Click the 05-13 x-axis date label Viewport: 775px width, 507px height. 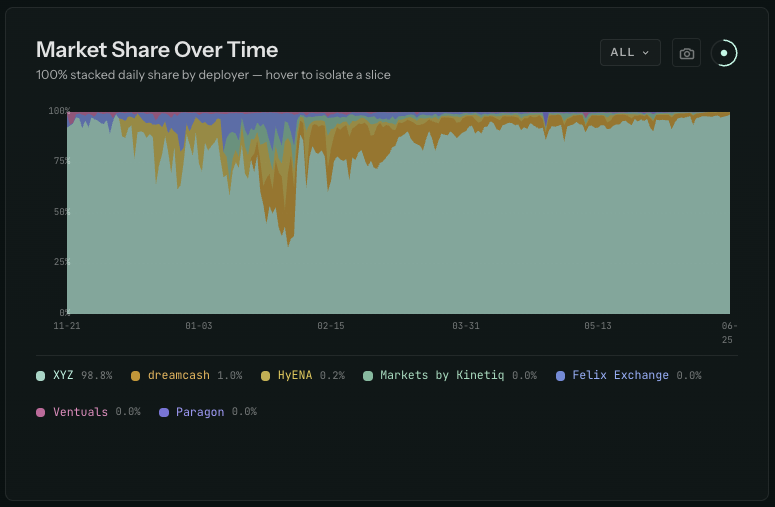click(x=598, y=326)
